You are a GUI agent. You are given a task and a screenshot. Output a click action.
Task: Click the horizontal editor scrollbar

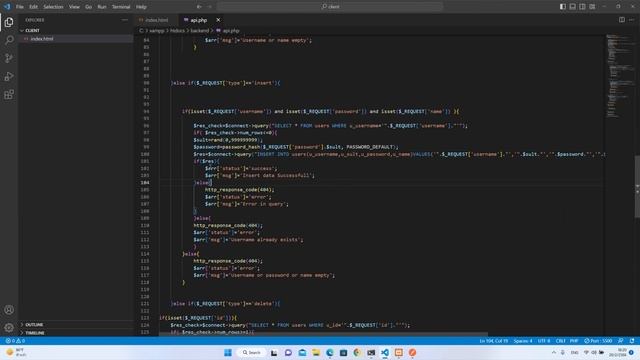pyautogui.click(x=323, y=334)
